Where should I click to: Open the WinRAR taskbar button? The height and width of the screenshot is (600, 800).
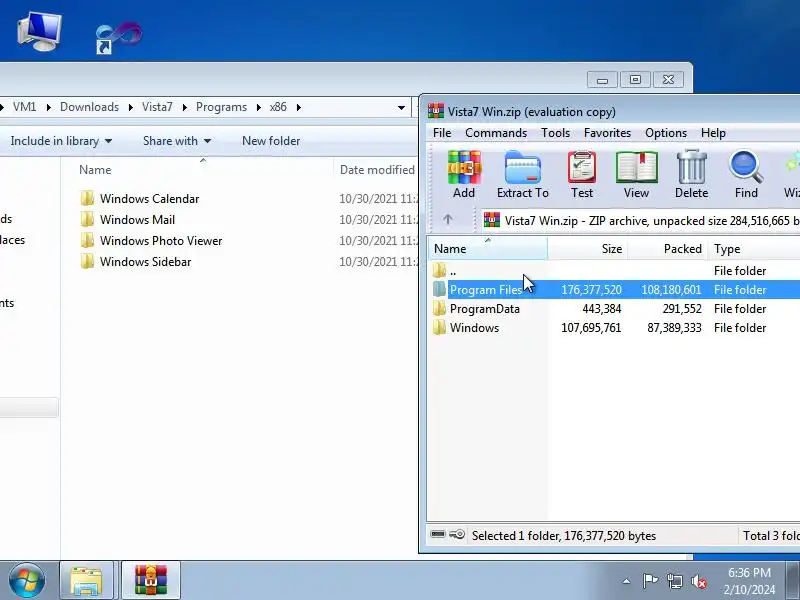coord(151,581)
